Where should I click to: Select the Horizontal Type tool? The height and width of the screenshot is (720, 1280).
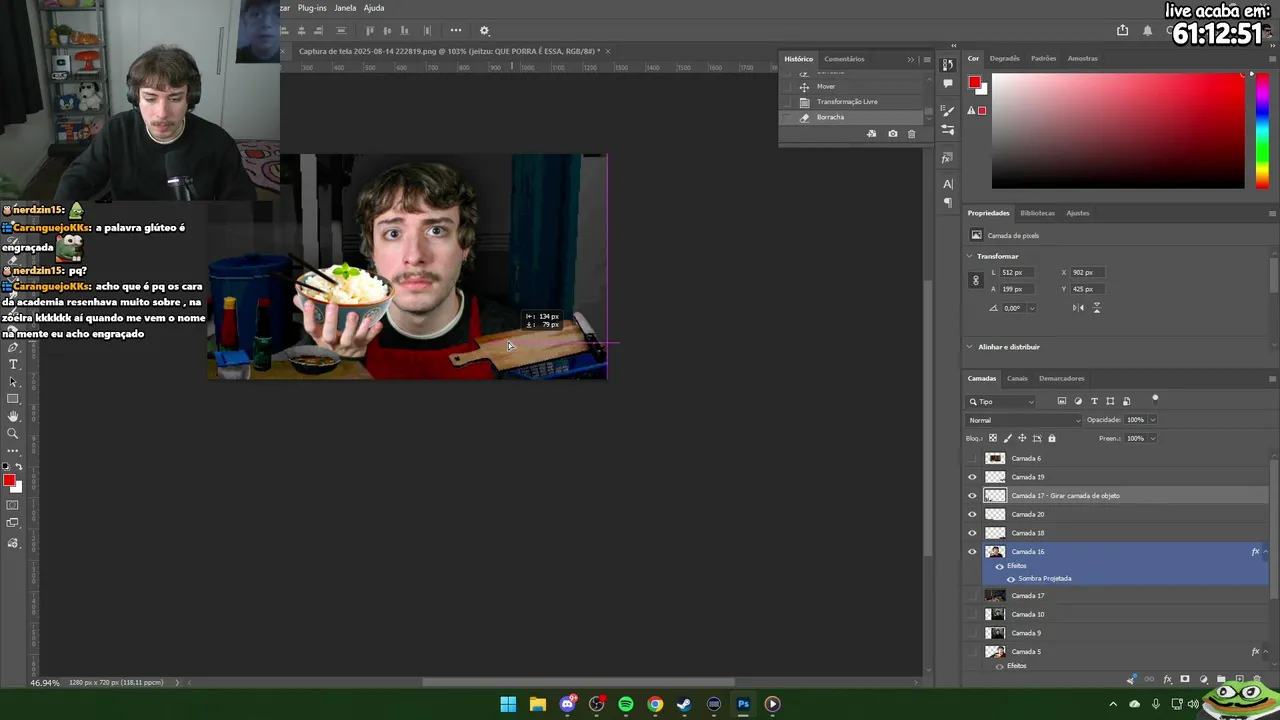[x=13, y=365]
